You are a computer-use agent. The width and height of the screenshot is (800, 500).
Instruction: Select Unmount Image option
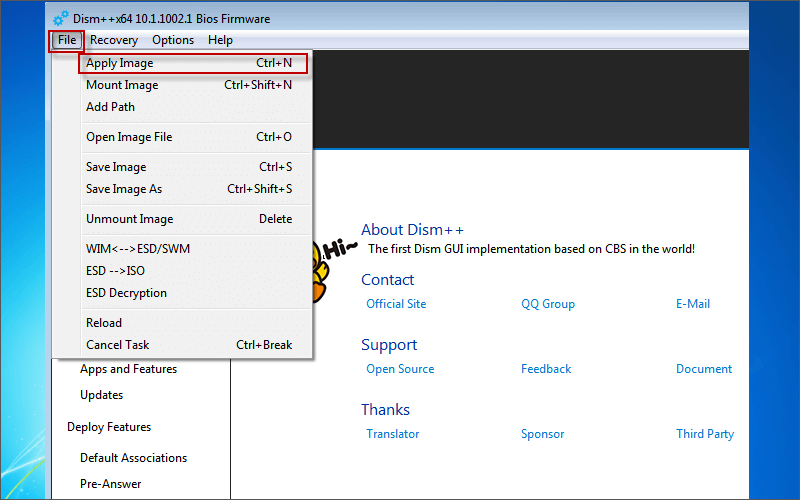[x=195, y=219]
